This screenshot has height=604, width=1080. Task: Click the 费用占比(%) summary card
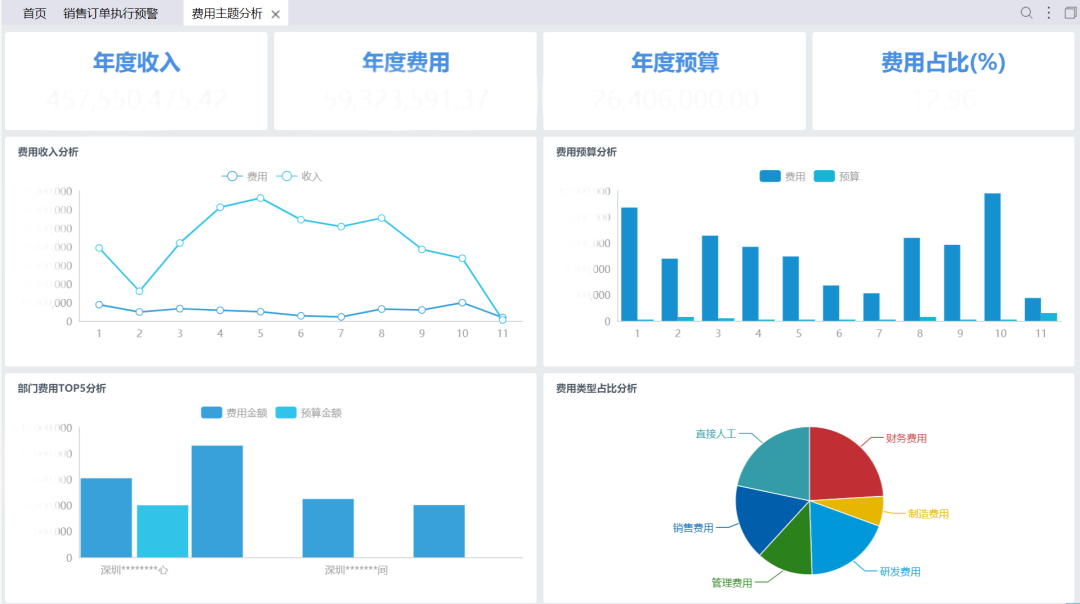(x=943, y=80)
